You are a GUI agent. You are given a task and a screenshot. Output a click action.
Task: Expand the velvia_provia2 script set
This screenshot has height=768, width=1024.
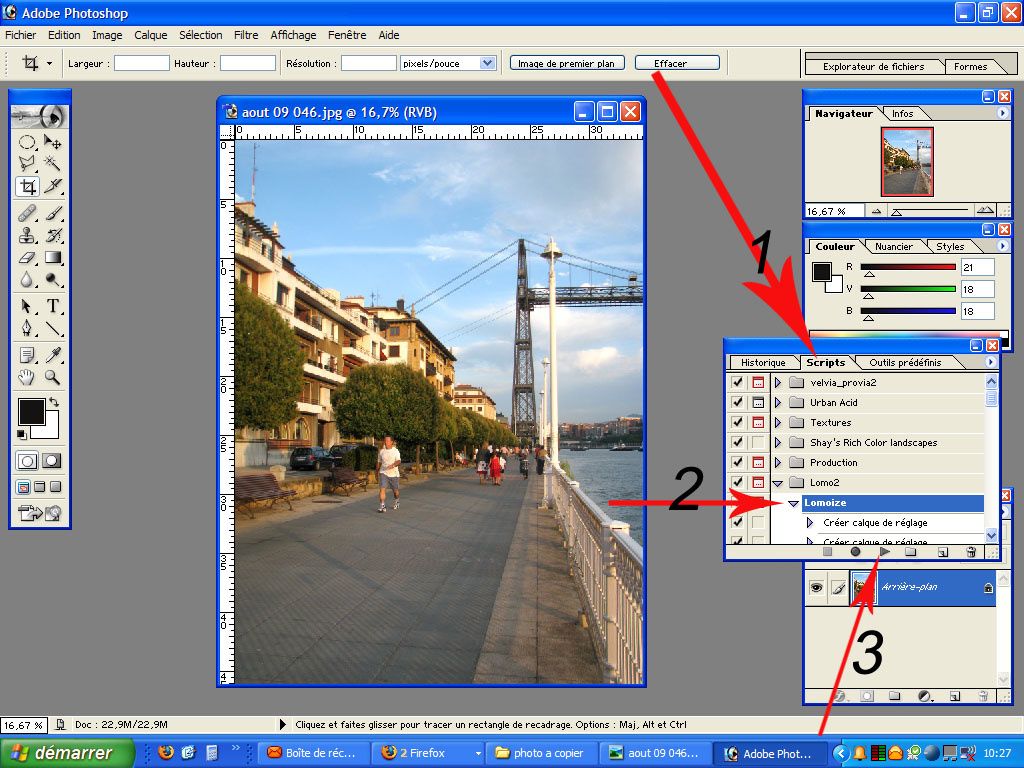[x=778, y=383]
